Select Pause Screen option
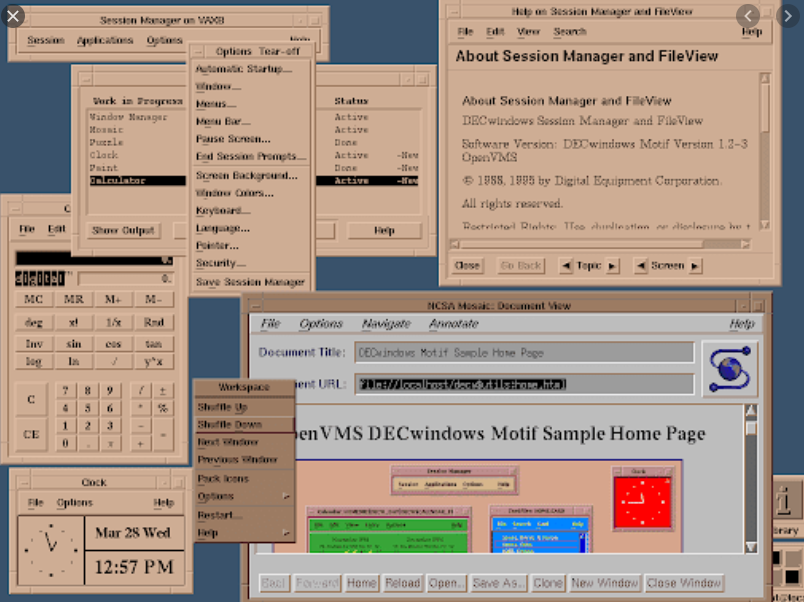Viewport: 804px width, 602px height. [x=233, y=139]
